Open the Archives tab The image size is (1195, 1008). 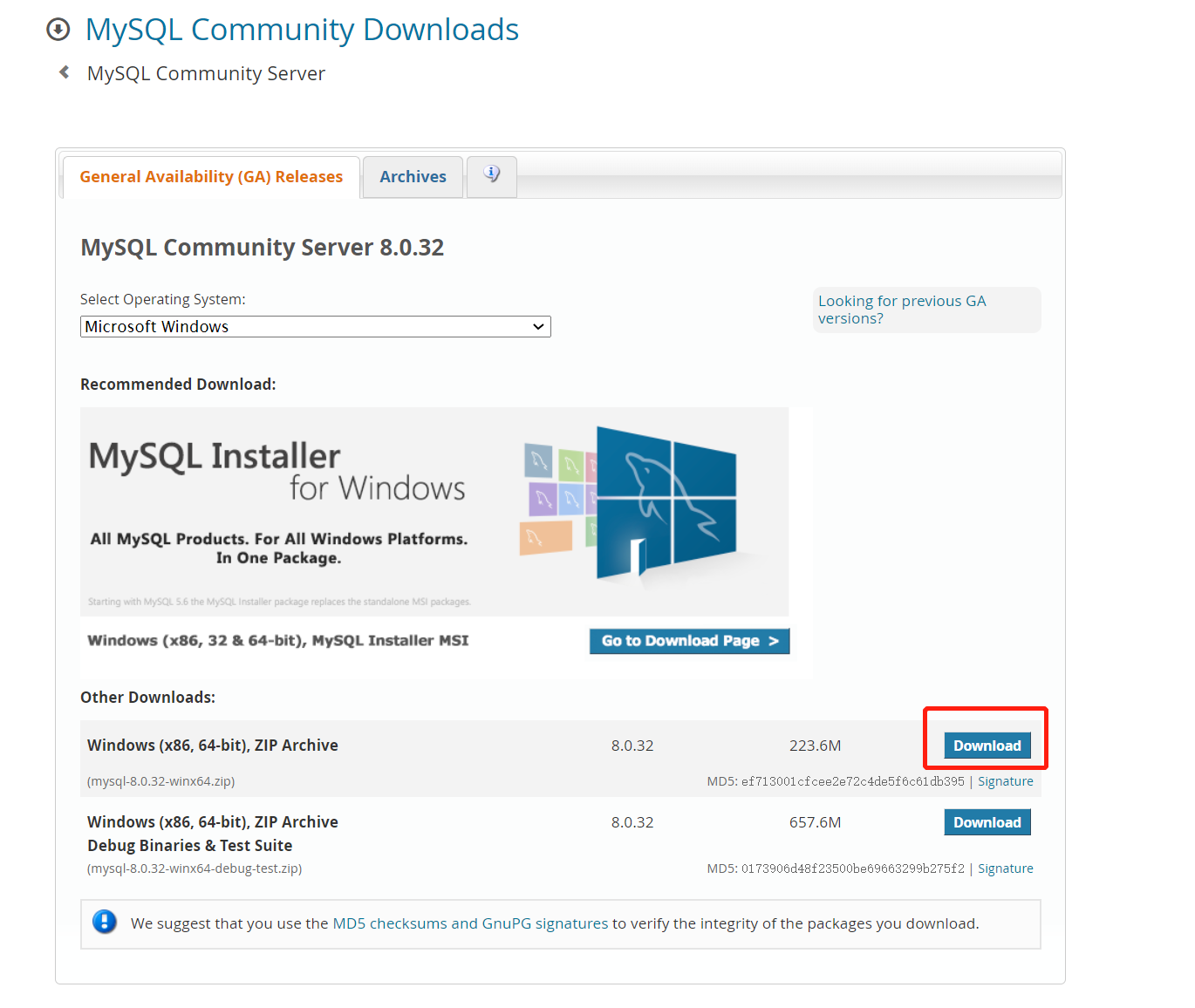pos(413,177)
